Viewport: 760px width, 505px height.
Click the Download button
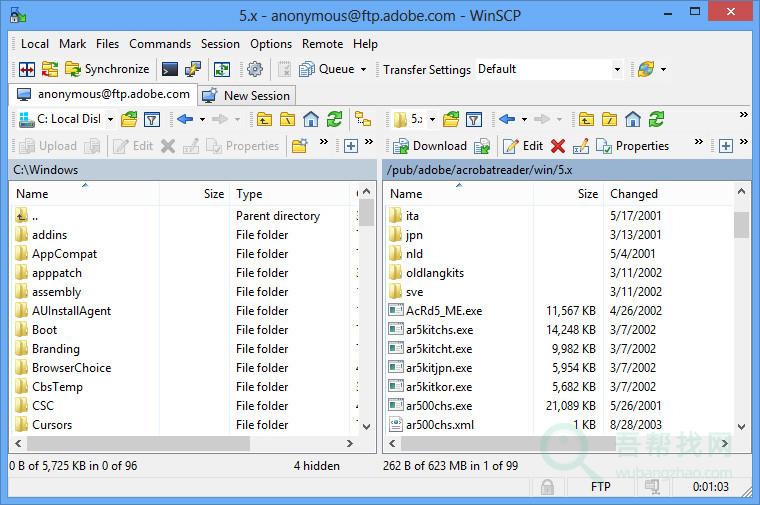coord(431,146)
